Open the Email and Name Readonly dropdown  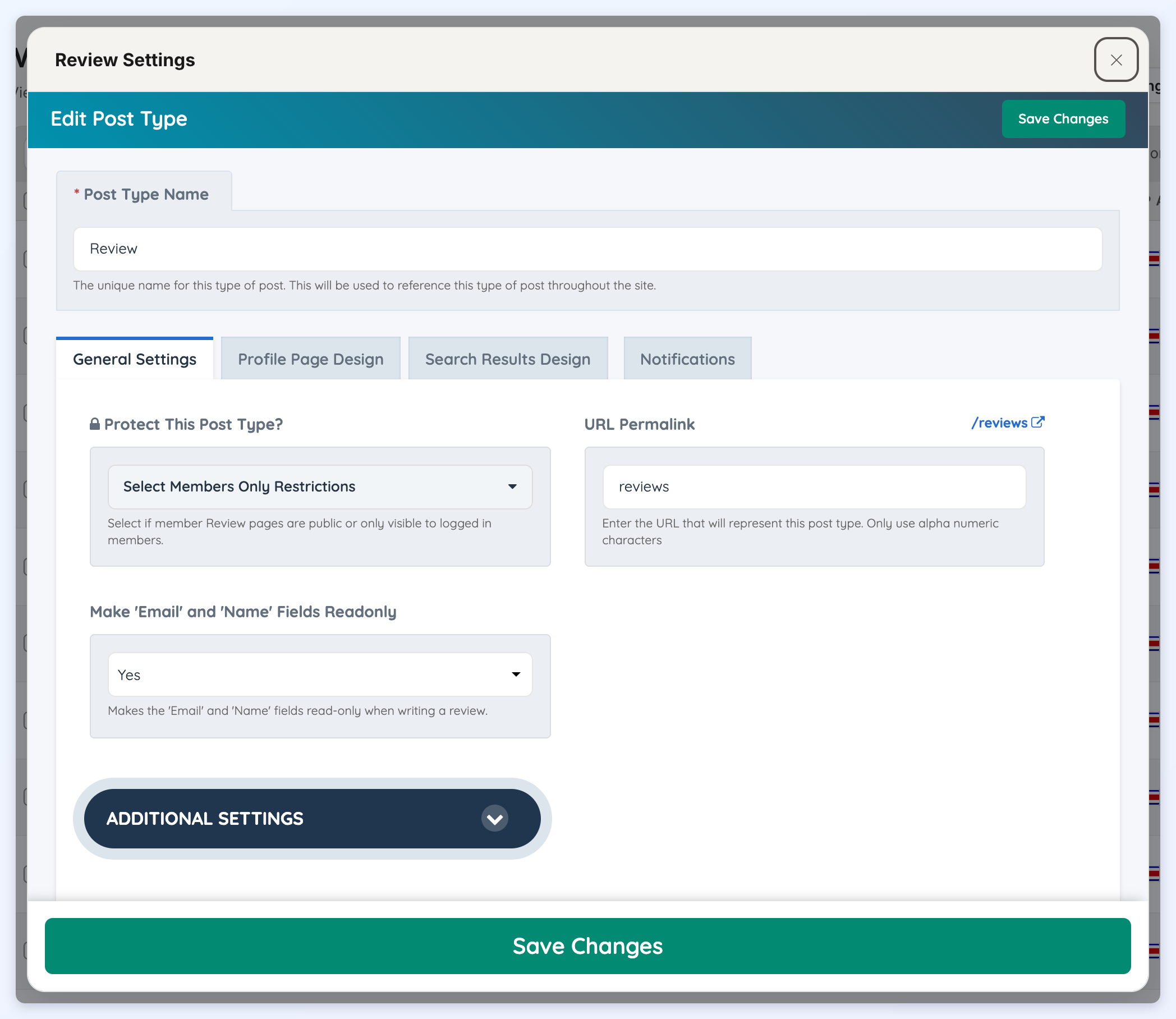click(x=320, y=674)
